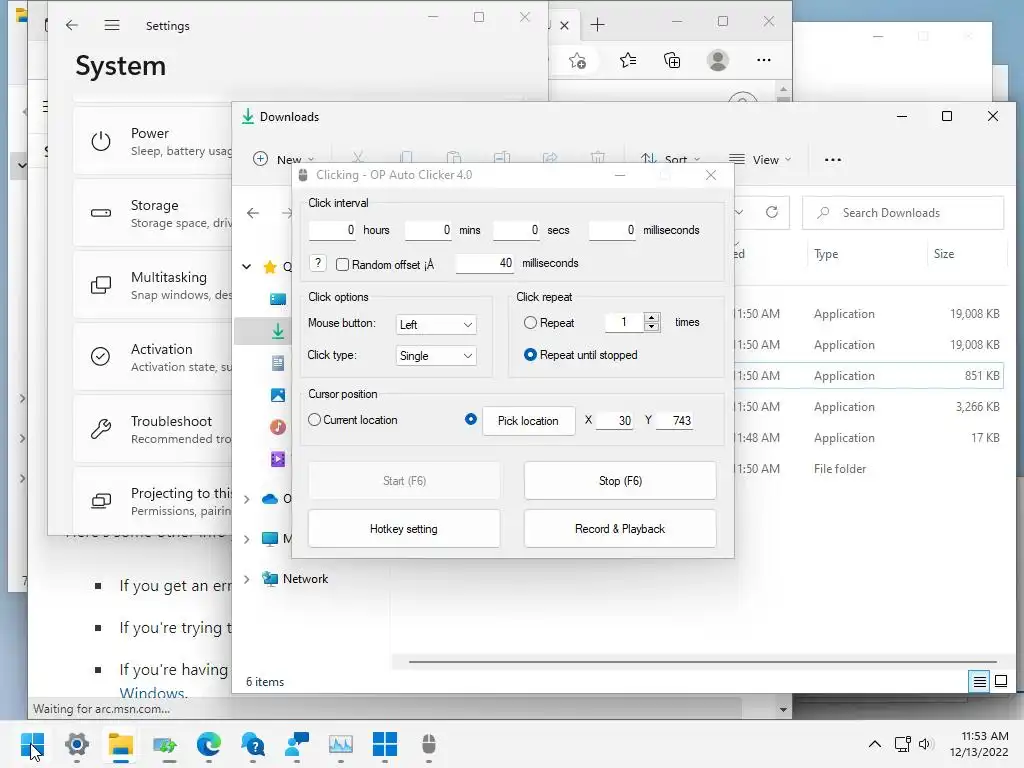Open the Mouse button dropdown
This screenshot has width=1024, height=768.
tap(436, 325)
